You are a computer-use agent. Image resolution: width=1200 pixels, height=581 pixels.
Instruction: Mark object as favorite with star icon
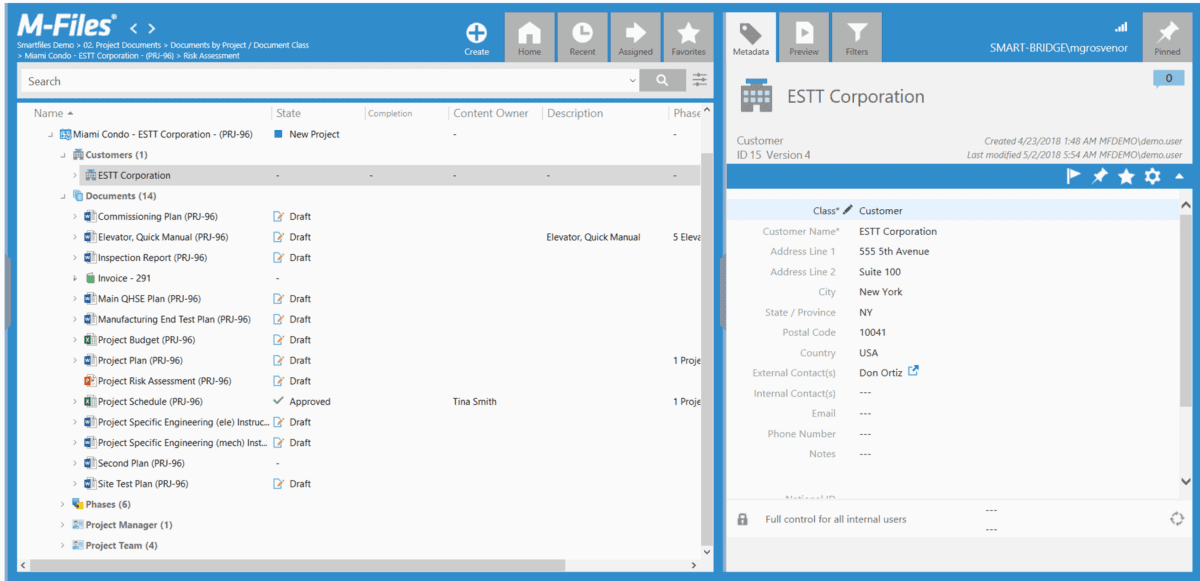[x=1126, y=176]
